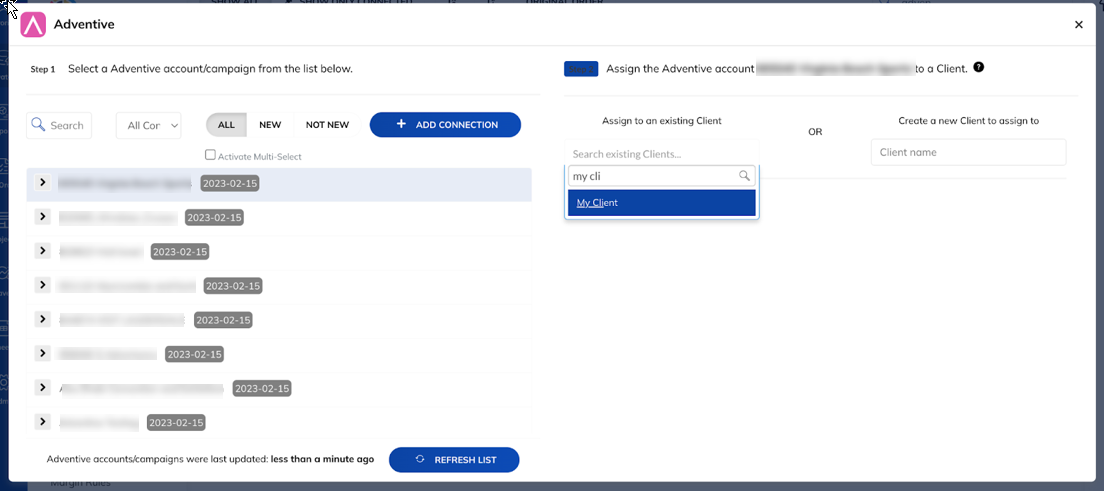Click the magnifier icon in client filter box
Image resolution: width=1104 pixels, height=491 pixels.
pyautogui.click(x=744, y=176)
